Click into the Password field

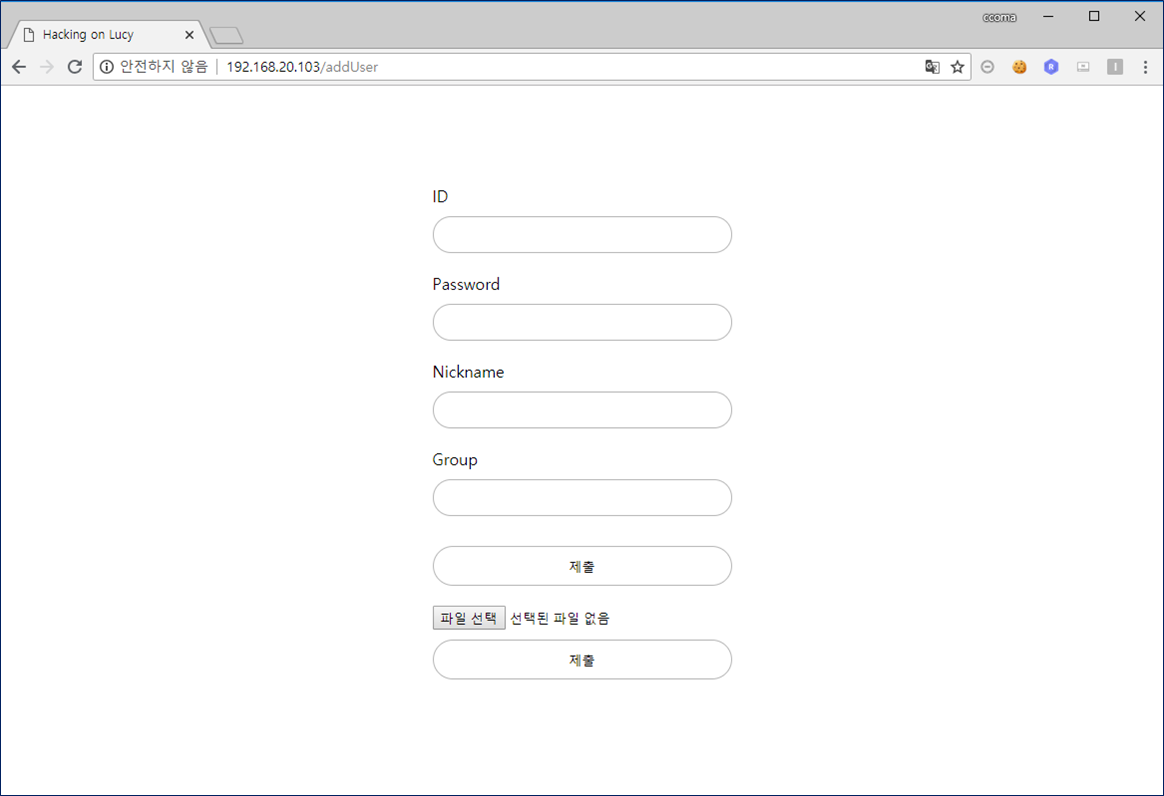tap(582, 322)
